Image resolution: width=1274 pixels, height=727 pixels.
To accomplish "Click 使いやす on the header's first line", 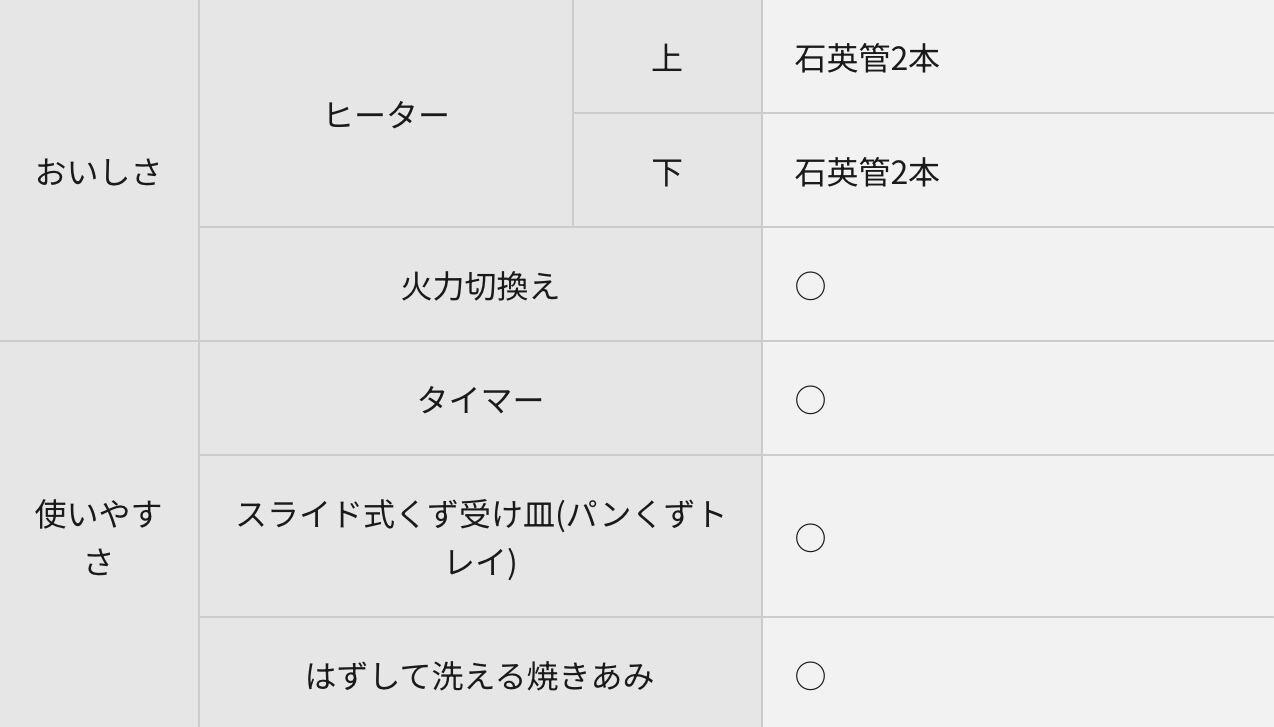I will [99, 514].
